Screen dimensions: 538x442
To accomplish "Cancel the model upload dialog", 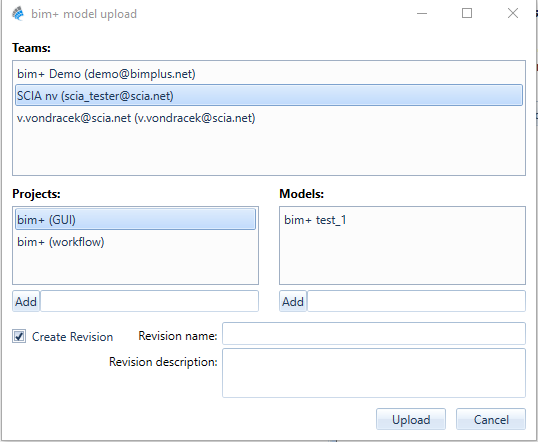I will 491,419.
